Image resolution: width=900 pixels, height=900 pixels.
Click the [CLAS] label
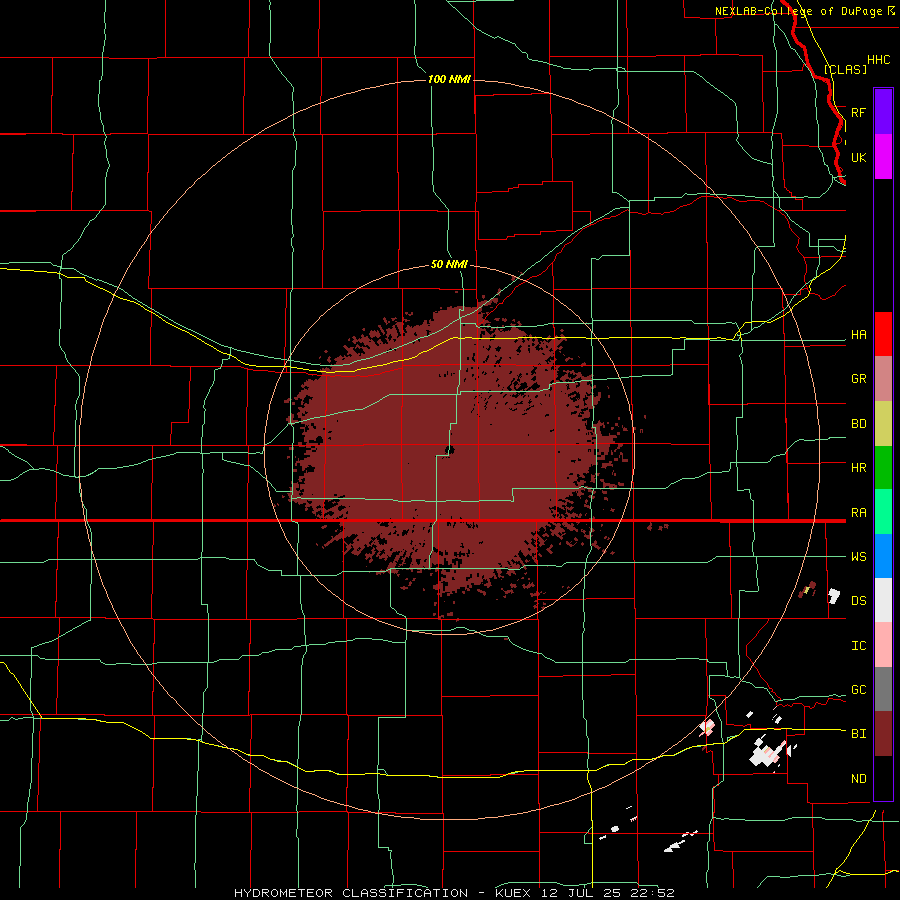pos(845,69)
